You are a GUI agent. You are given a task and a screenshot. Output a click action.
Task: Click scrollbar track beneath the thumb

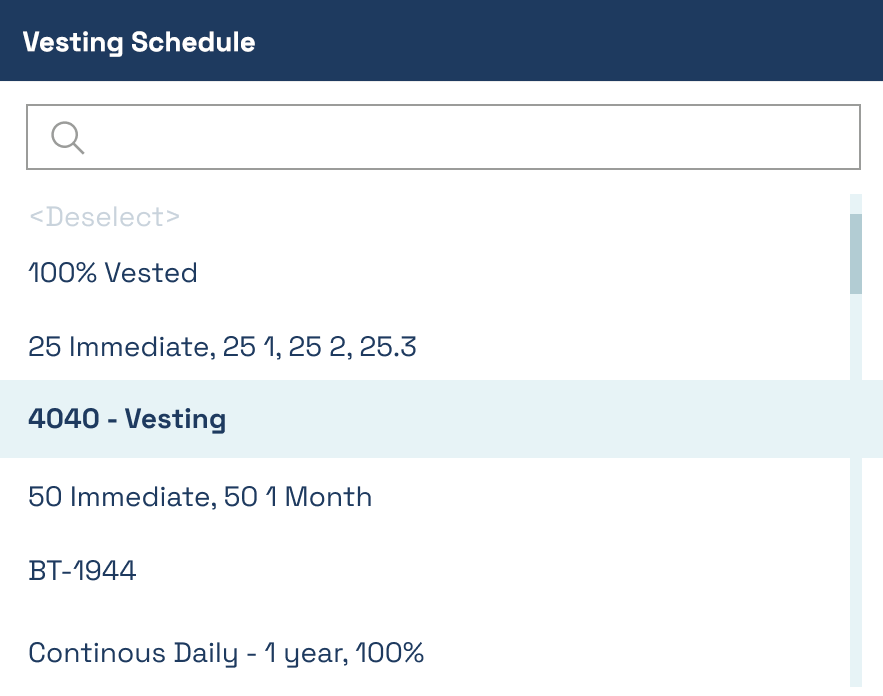point(855,490)
